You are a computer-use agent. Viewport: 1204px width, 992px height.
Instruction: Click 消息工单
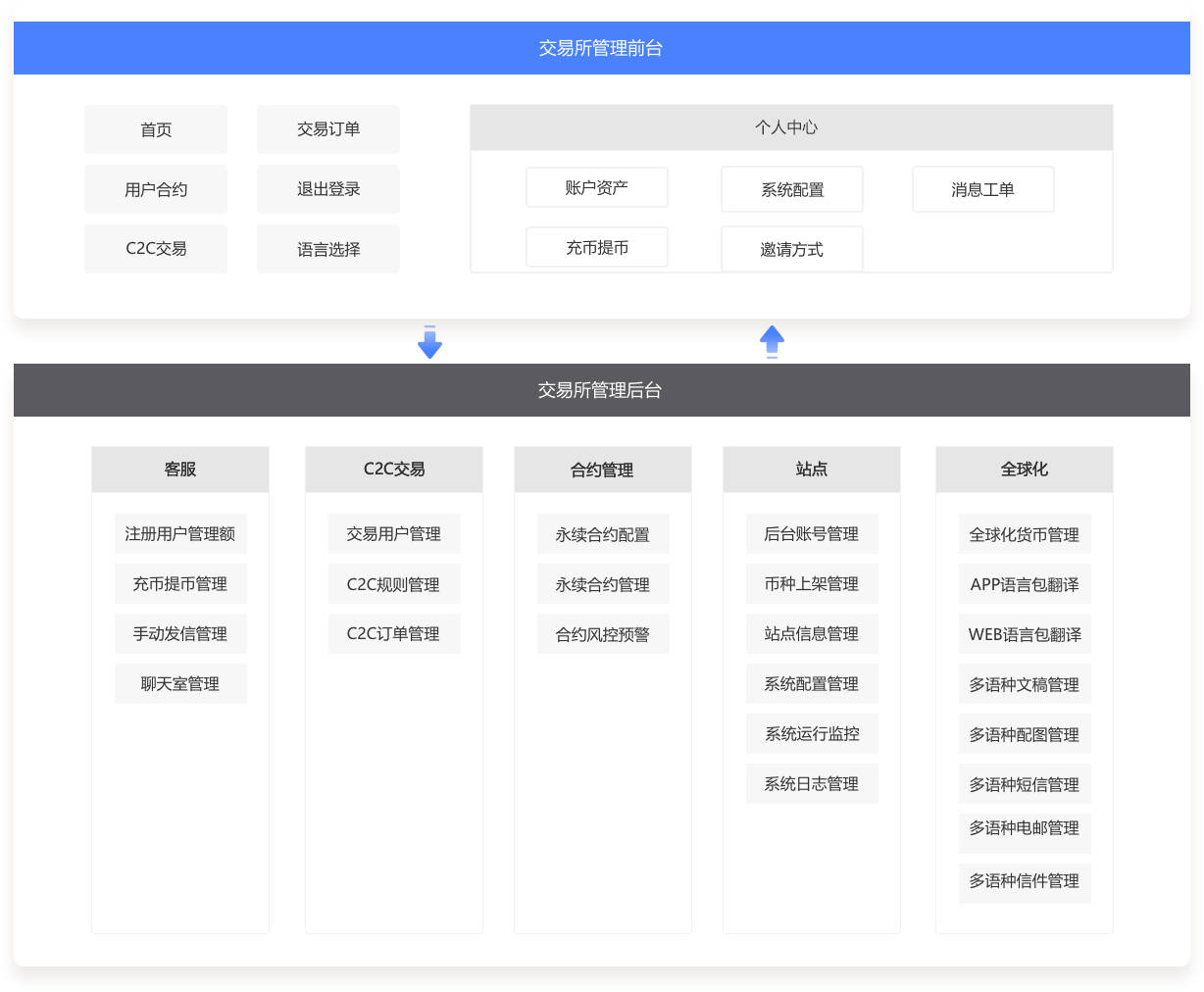coord(982,188)
